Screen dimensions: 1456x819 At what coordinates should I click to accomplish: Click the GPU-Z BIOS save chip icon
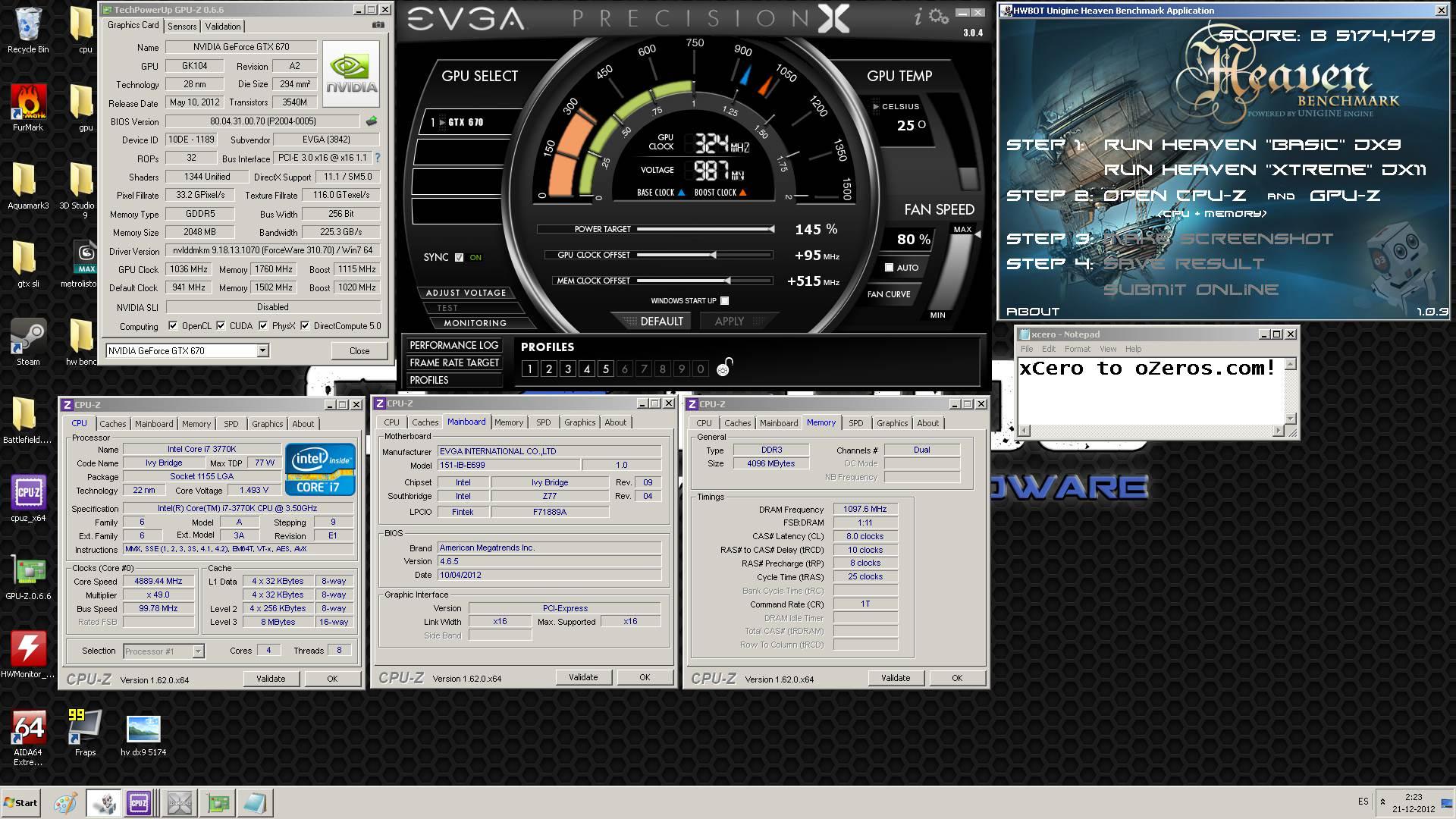pos(371,121)
